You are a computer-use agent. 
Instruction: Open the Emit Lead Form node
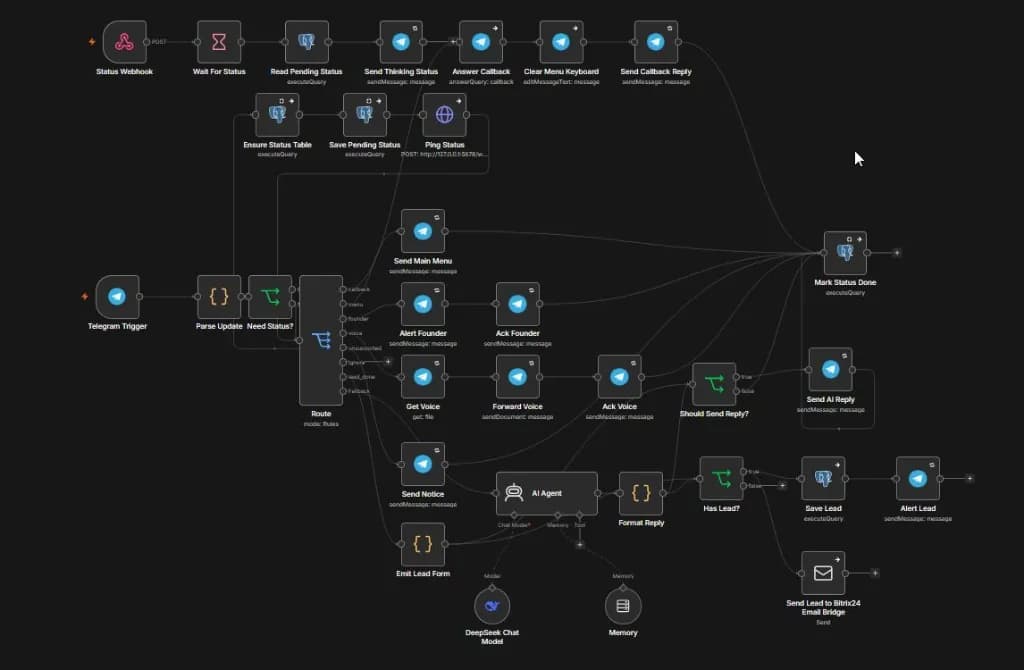(x=423, y=544)
